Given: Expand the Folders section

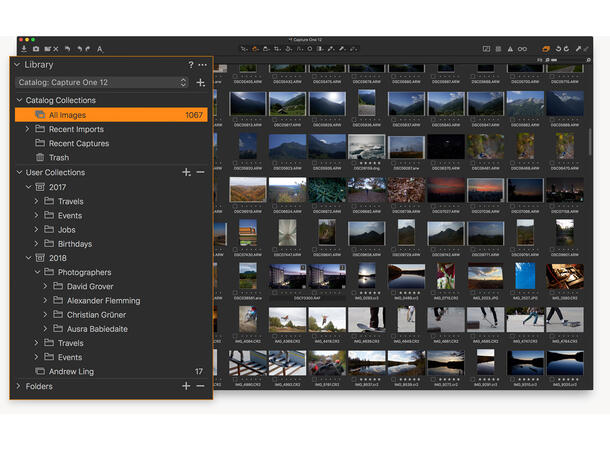Looking at the screenshot, I should [18, 386].
